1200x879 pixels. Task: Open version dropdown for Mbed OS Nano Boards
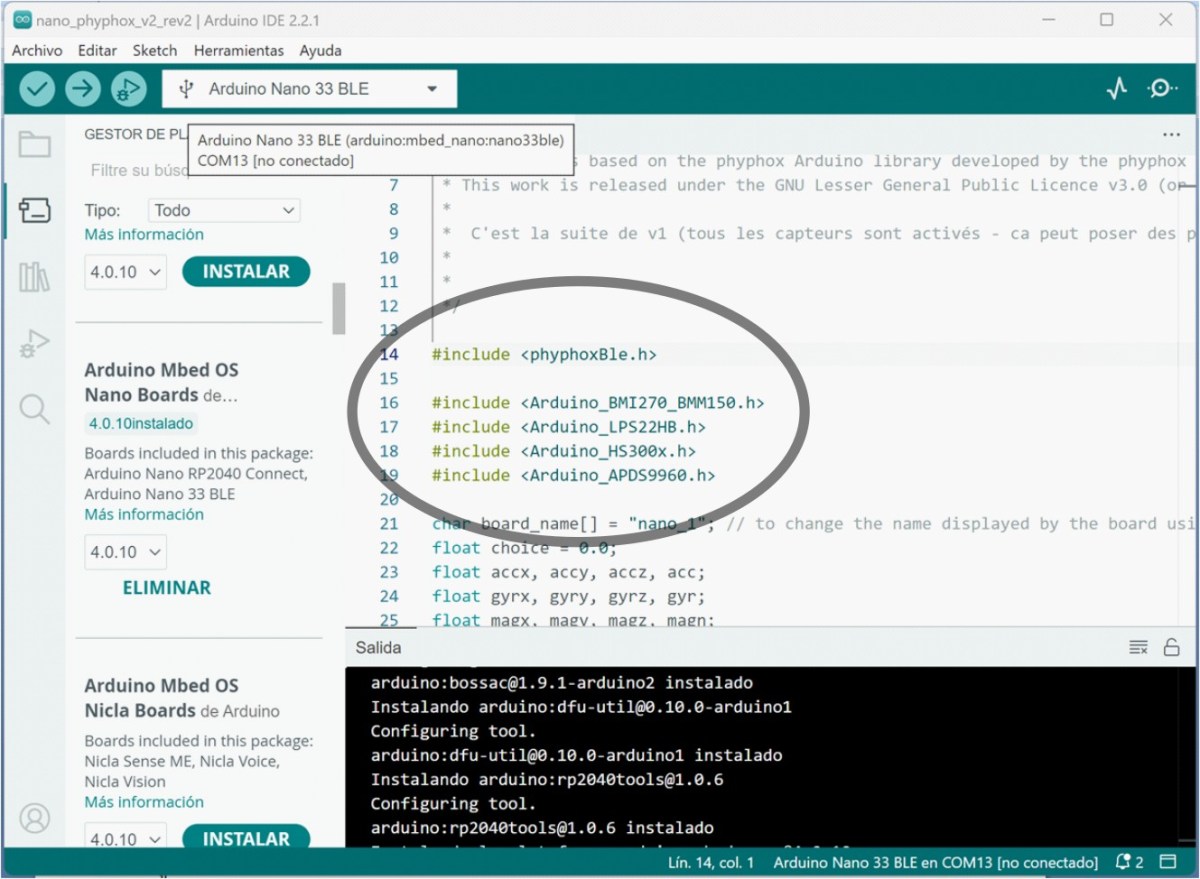point(125,552)
